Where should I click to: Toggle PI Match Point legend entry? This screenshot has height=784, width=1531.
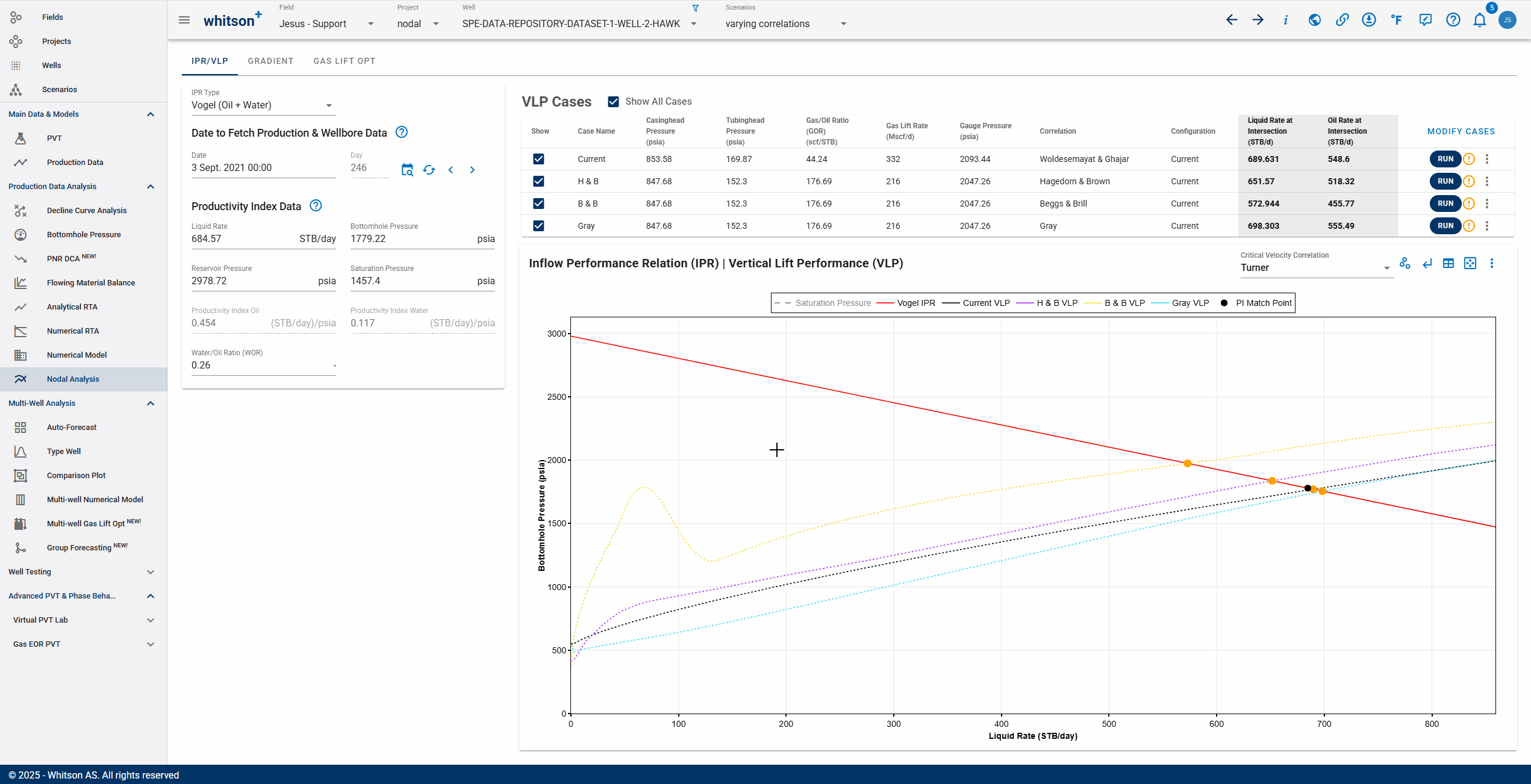1256,303
